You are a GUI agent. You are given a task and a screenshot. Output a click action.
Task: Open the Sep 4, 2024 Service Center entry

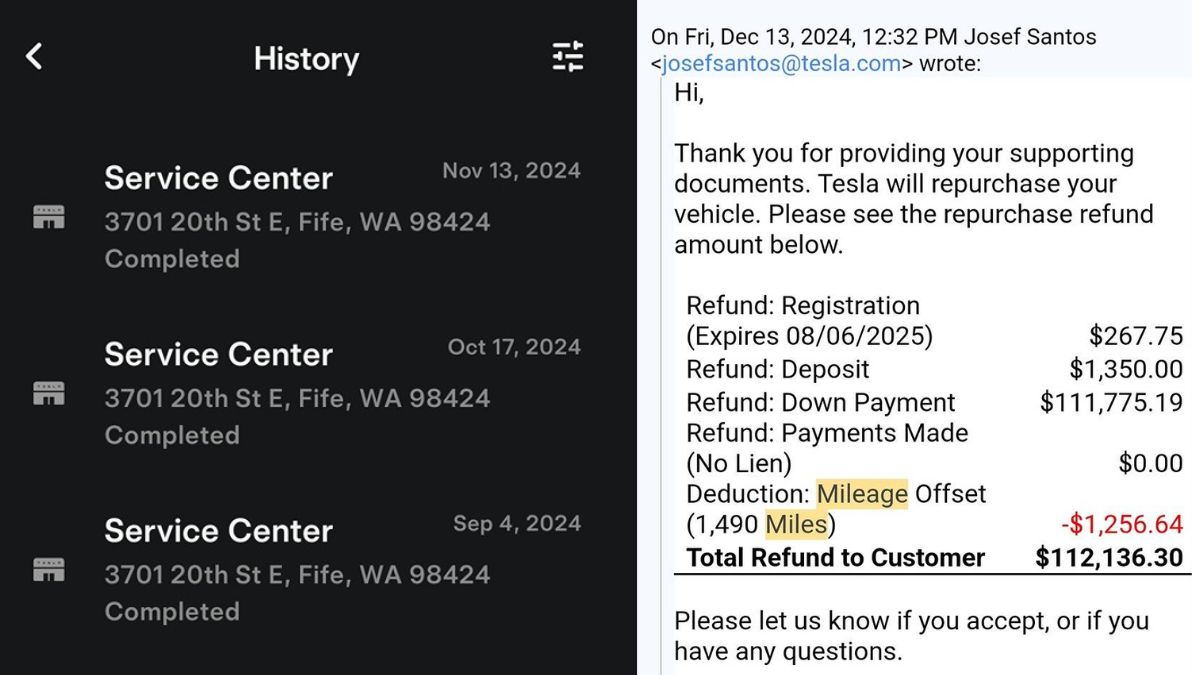point(218,531)
